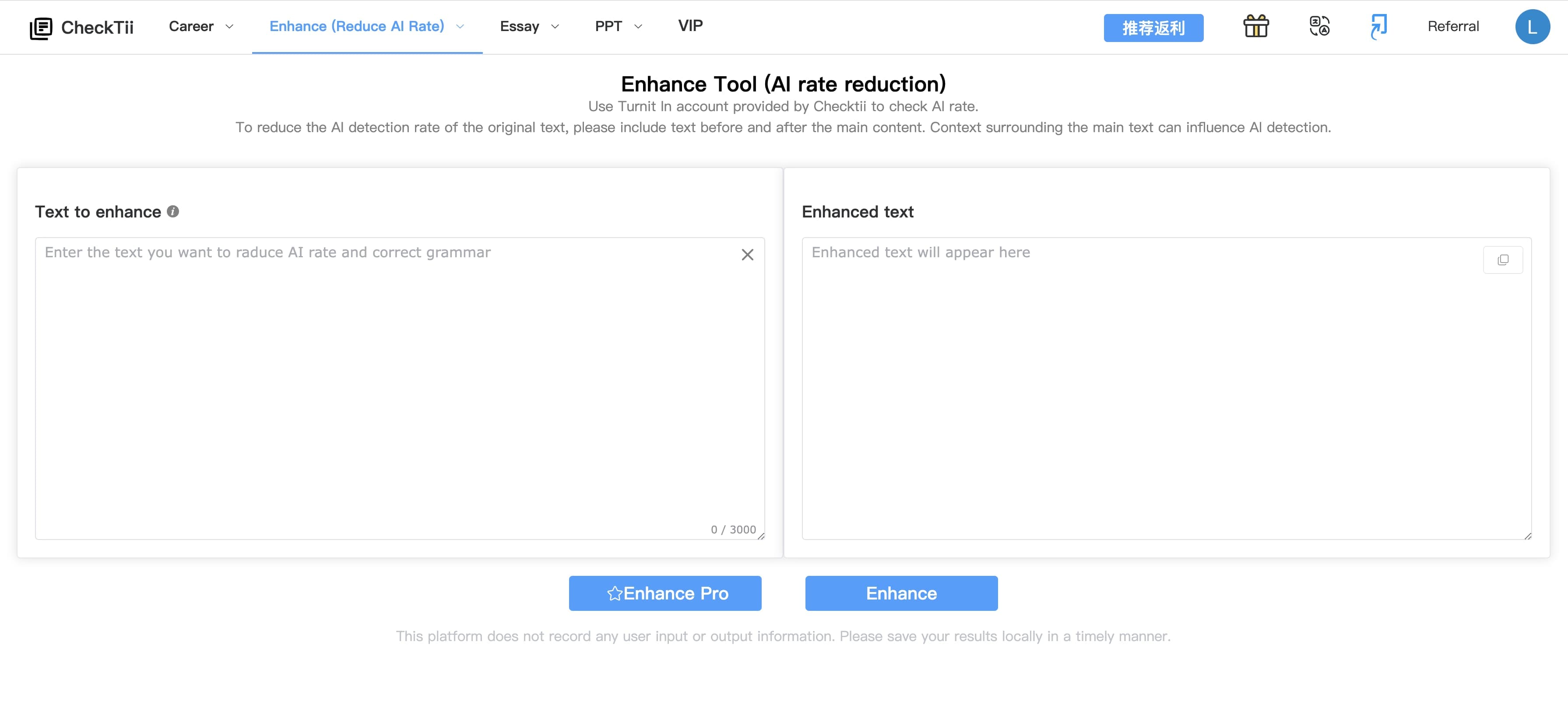Click the output textarea resize handle
The height and width of the screenshot is (708, 1568).
1527,535
